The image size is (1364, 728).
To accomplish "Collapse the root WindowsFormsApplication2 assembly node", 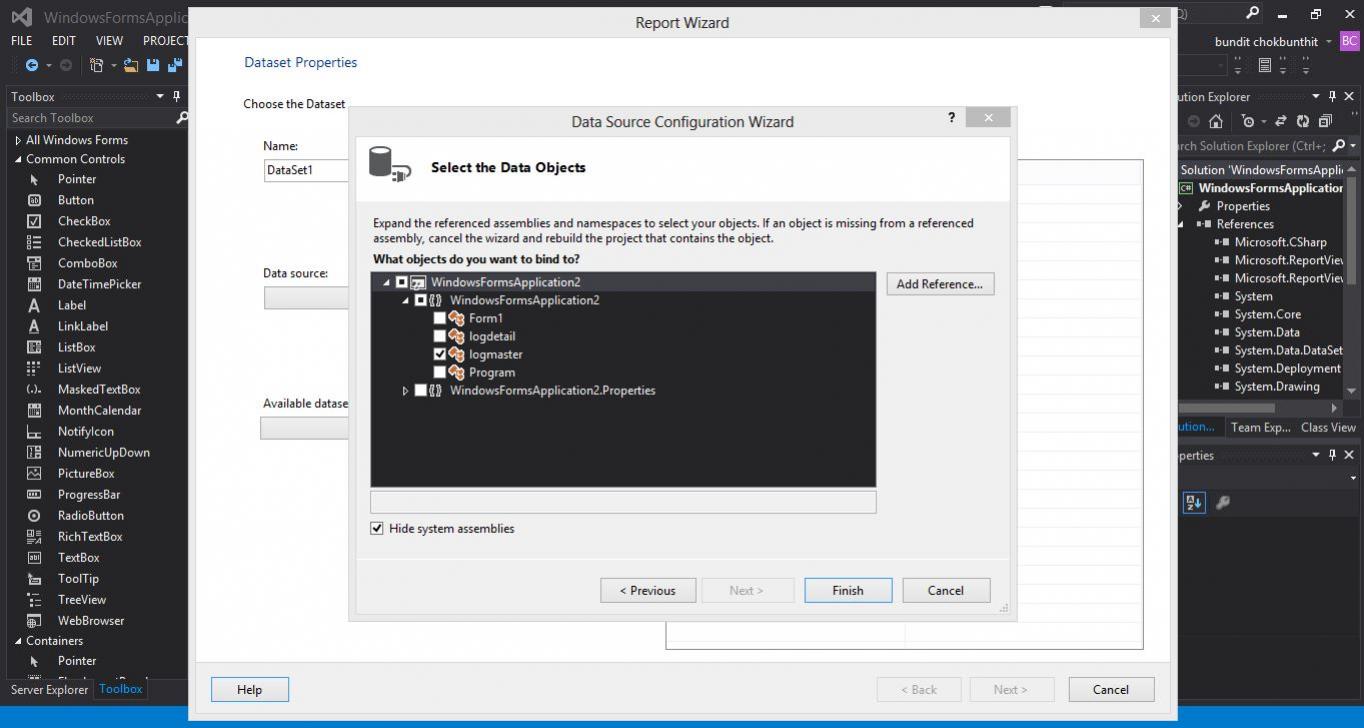I will [x=386, y=283].
